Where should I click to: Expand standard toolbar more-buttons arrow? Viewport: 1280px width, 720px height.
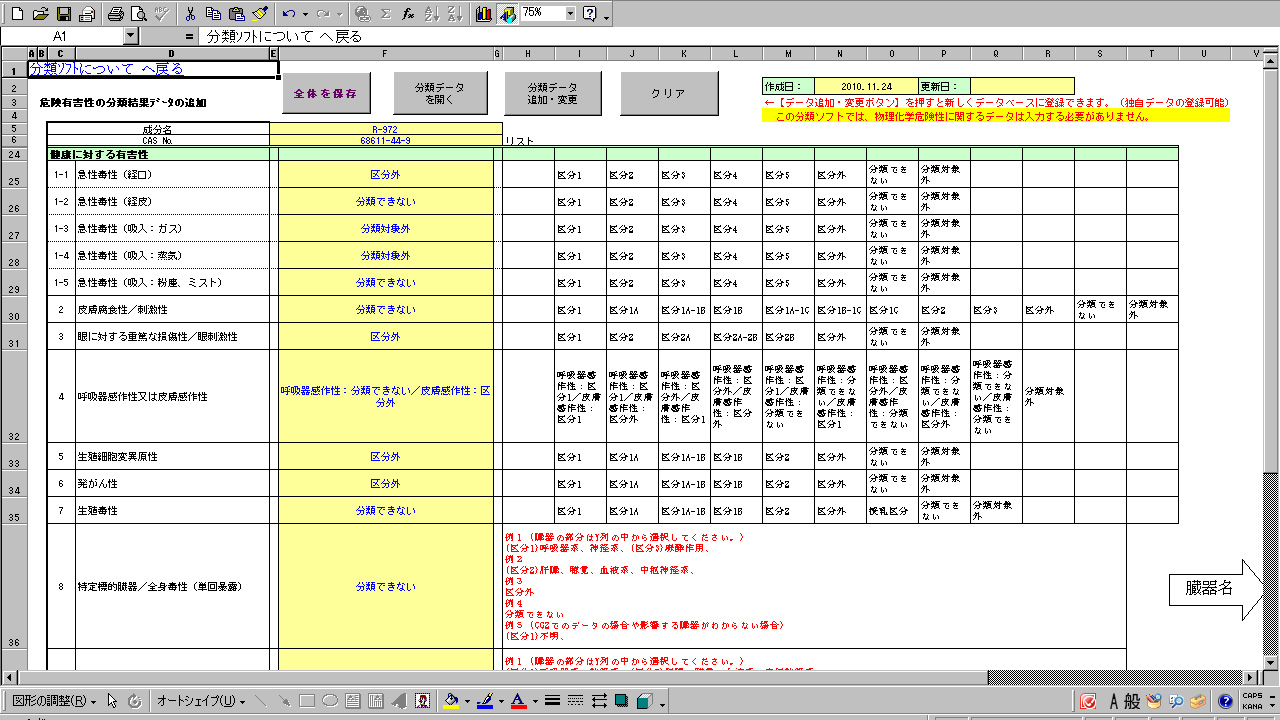(607, 17)
